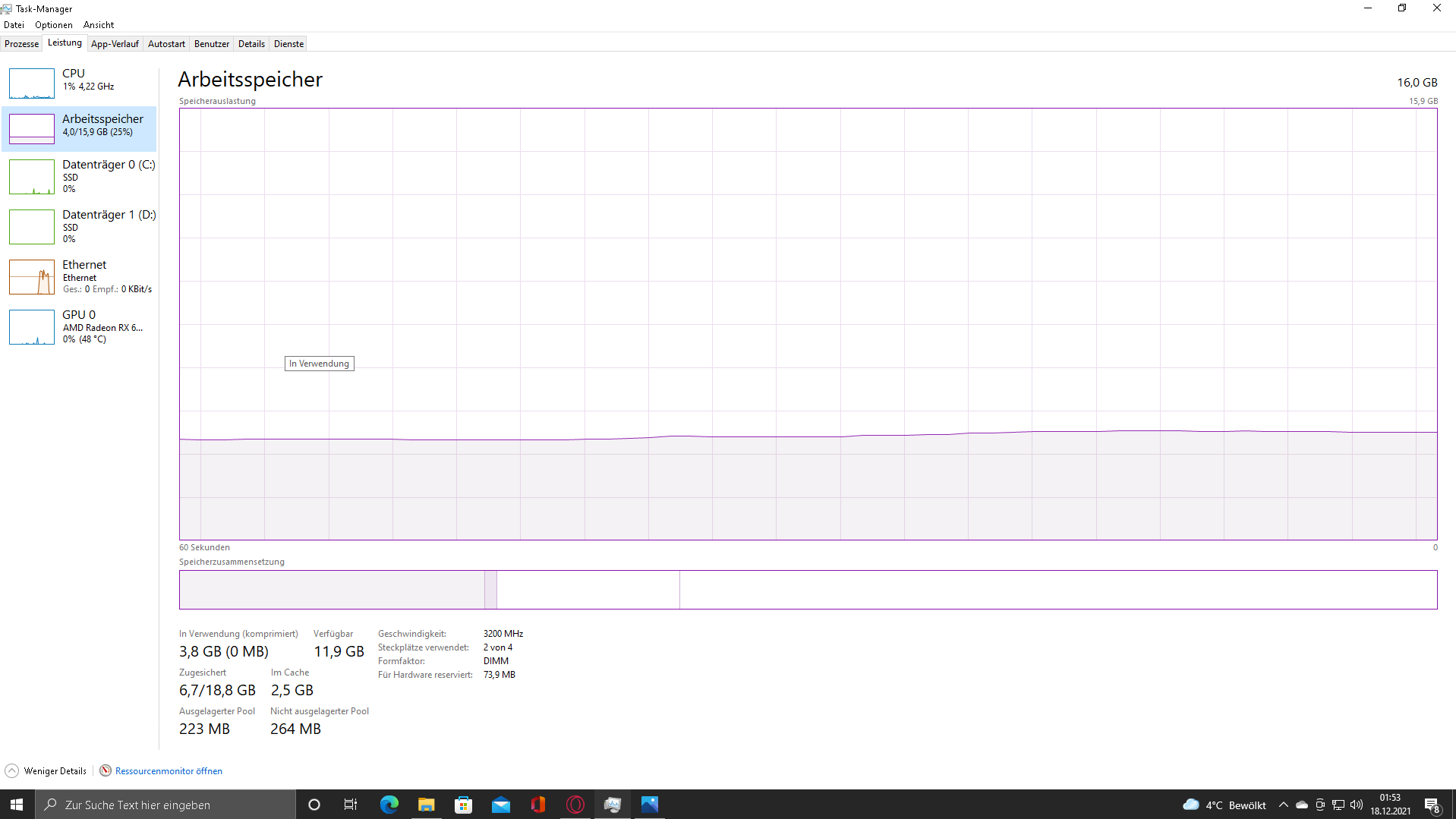Screen dimensions: 1456x819
Task: Switch to the Benutzer tab
Action: point(212,44)
